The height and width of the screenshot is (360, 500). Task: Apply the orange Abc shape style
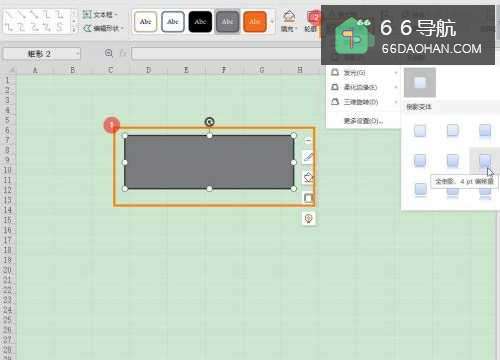pos(255,22)
